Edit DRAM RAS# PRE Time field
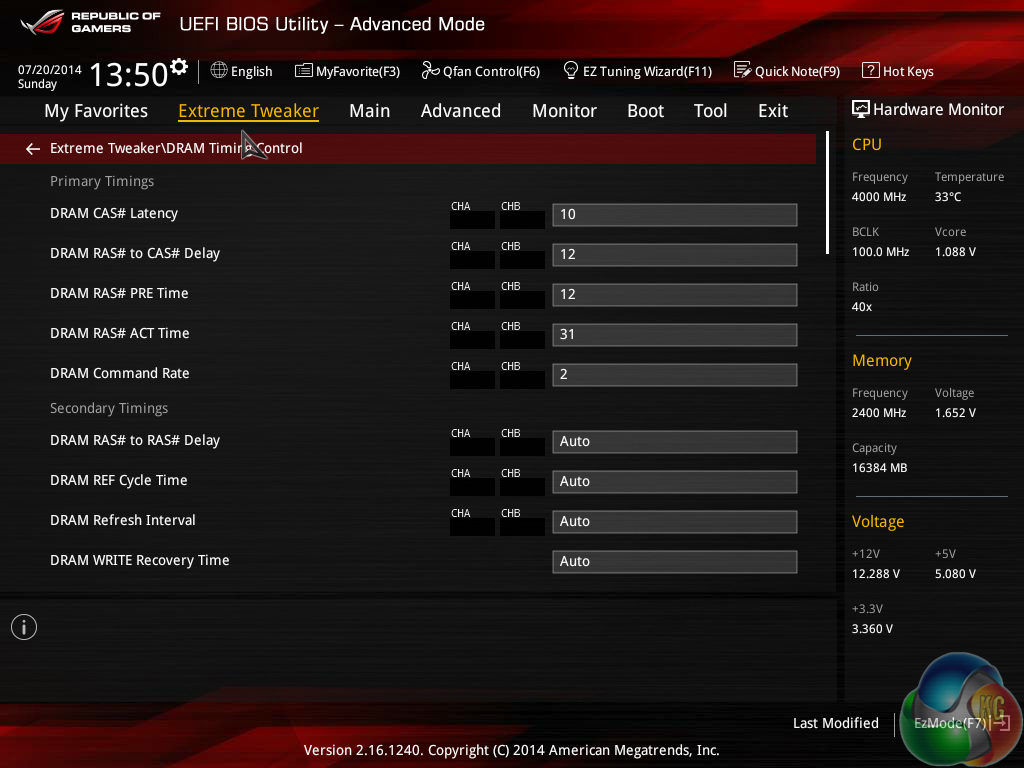 pyautogui.click(x=675, y=295)
